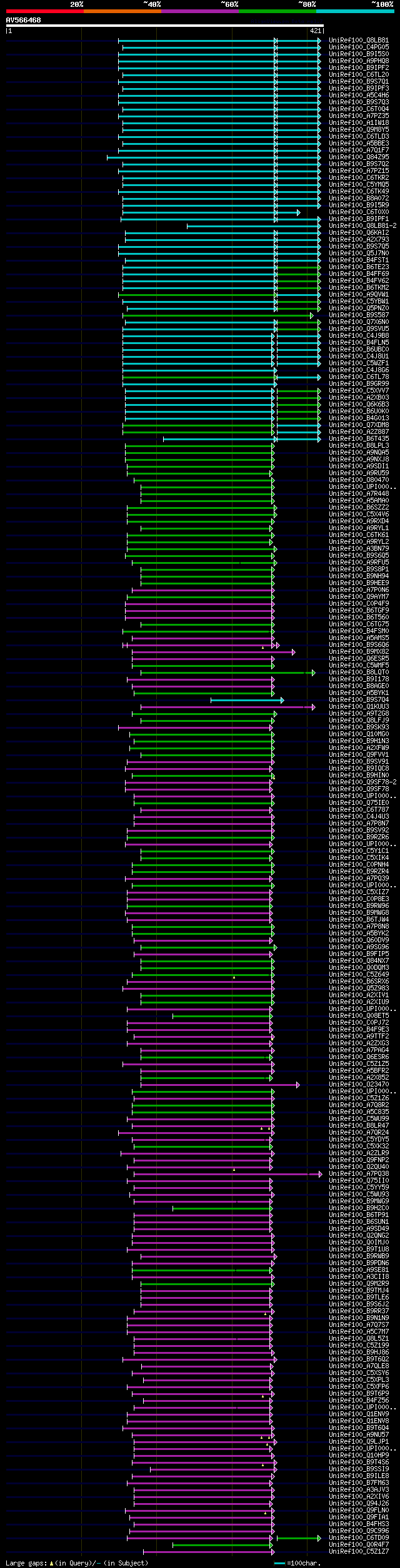Select the label UniRef100_B8LQT0
Screen dimensions: 400x1568
pyautogui.click(x=359, y=672)
